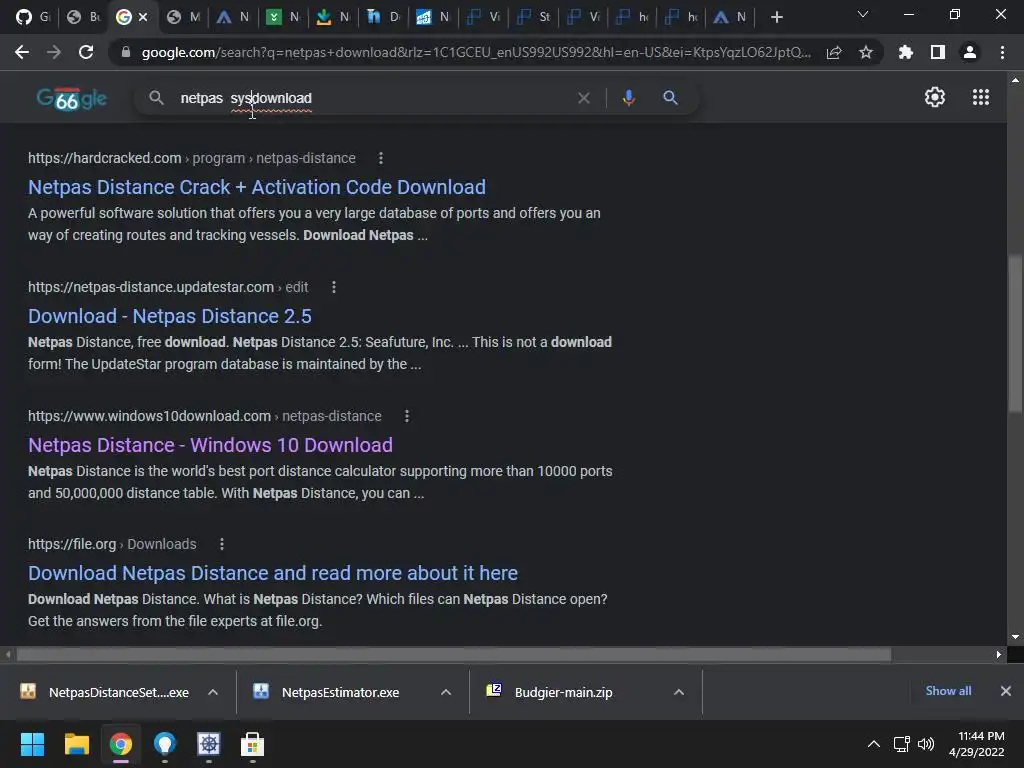Open network status tray icon
1024x768 pixels.
902,744
